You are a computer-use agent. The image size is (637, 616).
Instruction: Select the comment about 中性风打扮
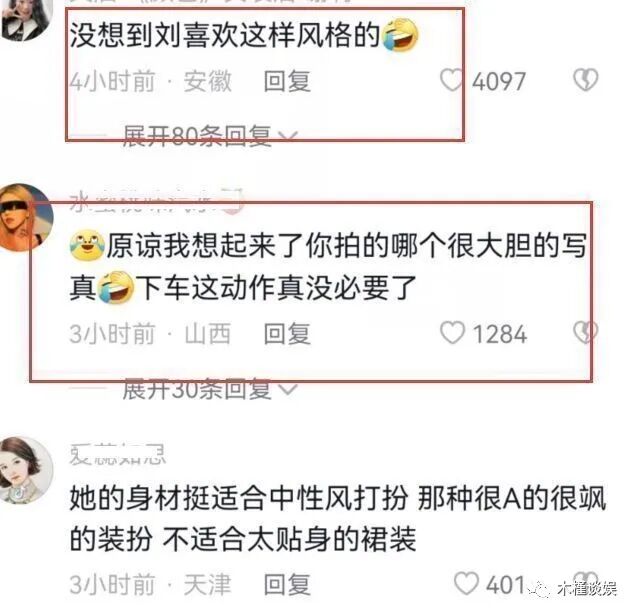[x=338, y=519]
